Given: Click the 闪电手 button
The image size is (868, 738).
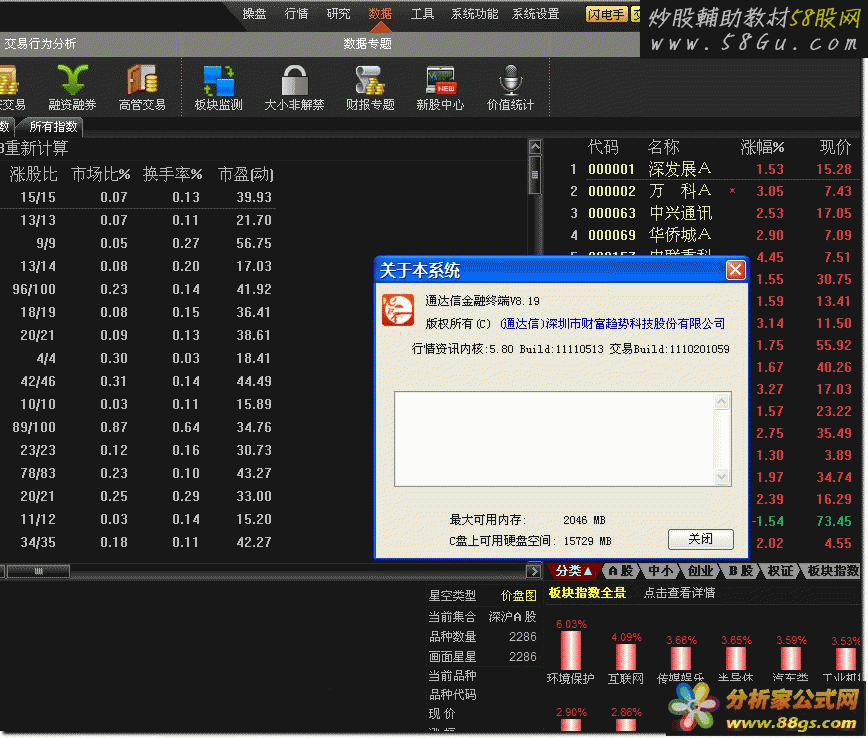Looking at the screenshot, I should 606,14.
